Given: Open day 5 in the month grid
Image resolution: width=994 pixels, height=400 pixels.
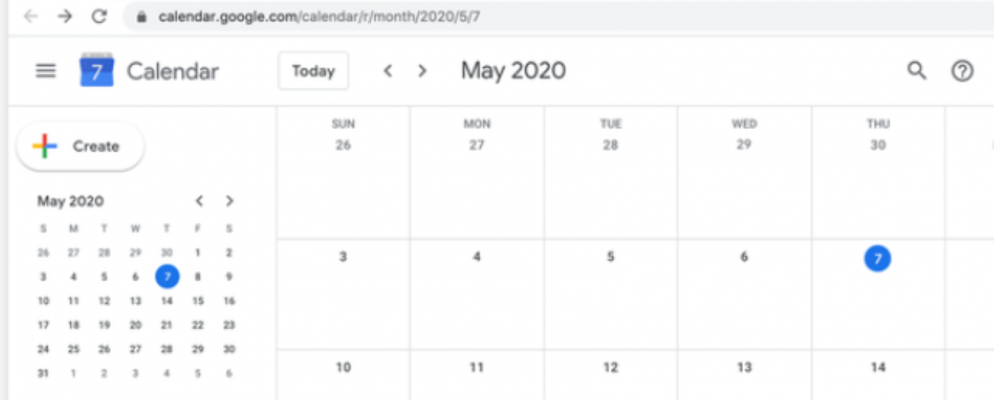Looking at the screenshot, I should click(610, 258).
